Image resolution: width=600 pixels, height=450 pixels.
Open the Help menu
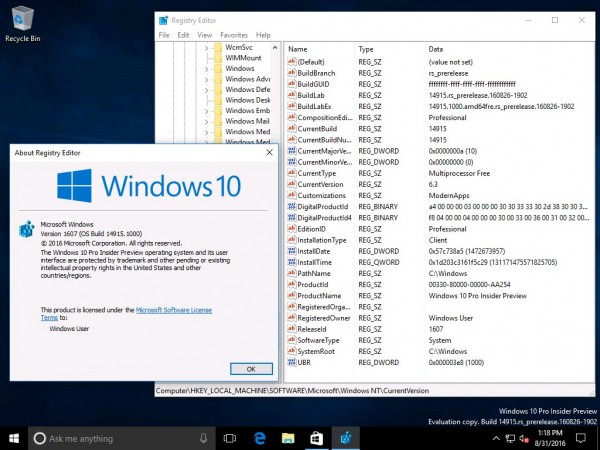point(263,35)
